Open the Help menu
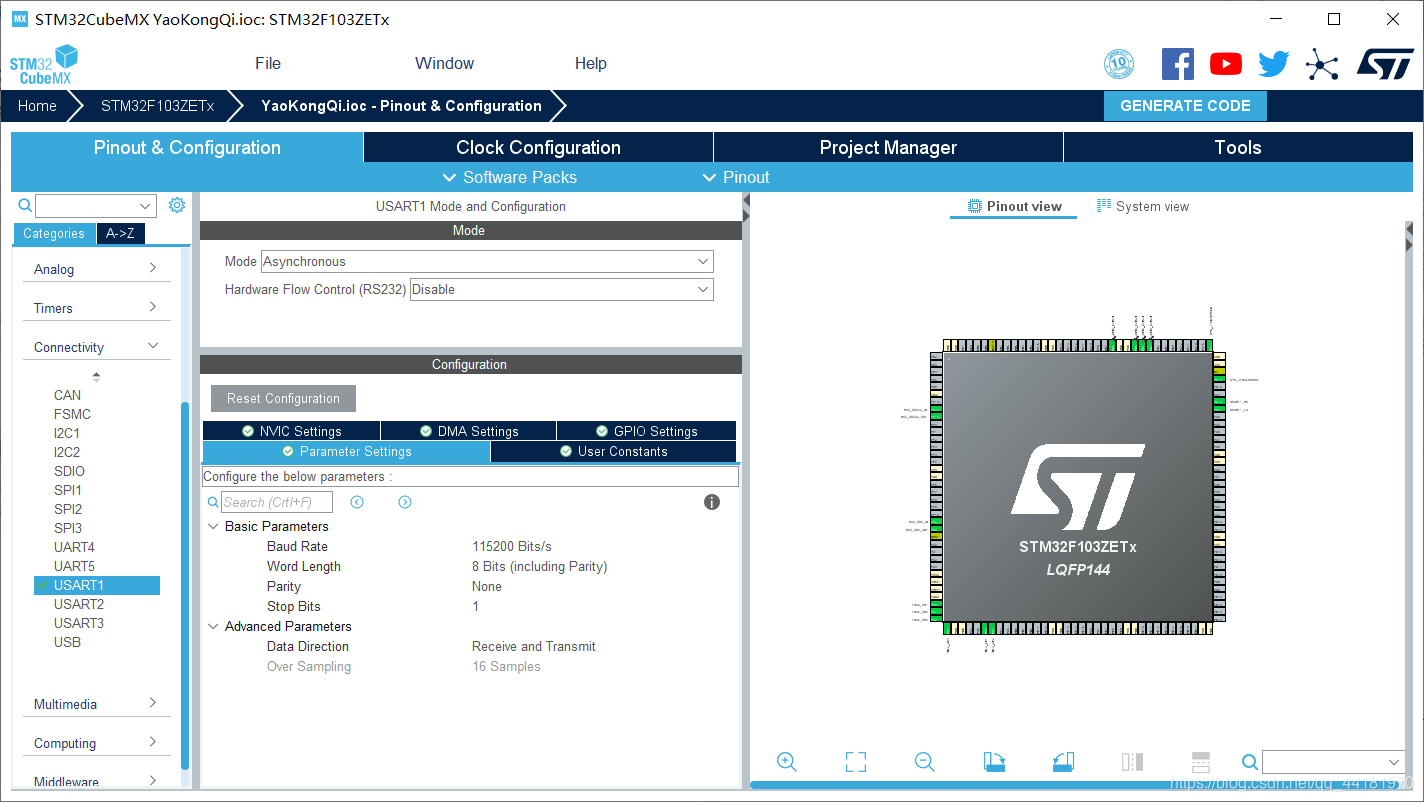Screen dimensions: 1424x802 (x=591, y=63)
